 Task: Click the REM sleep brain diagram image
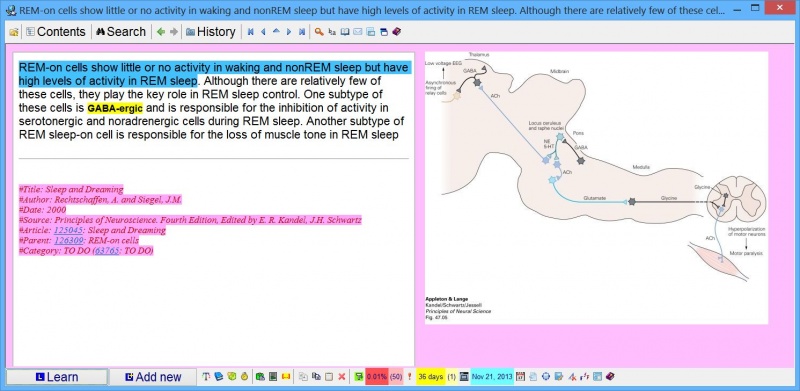pyautogui.click(x=596, y=187)
